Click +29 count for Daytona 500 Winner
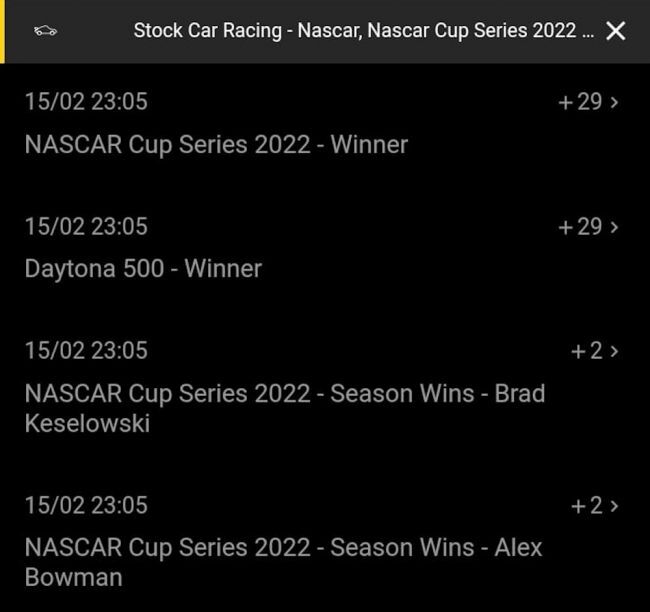The width and height of the screenshot is (650, 612). pyautogui.click(x=580, y=227)
